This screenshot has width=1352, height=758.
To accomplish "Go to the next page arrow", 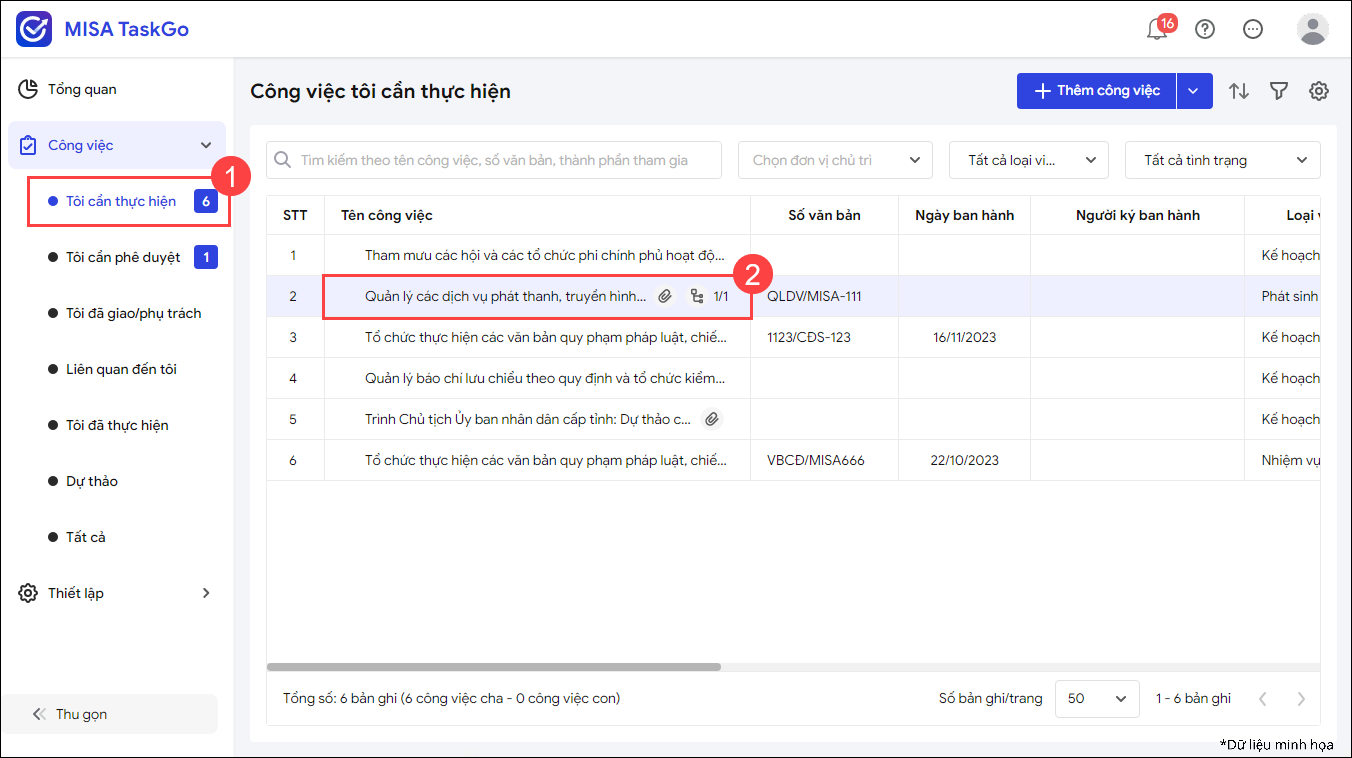I will click(x=1301, y=699).
